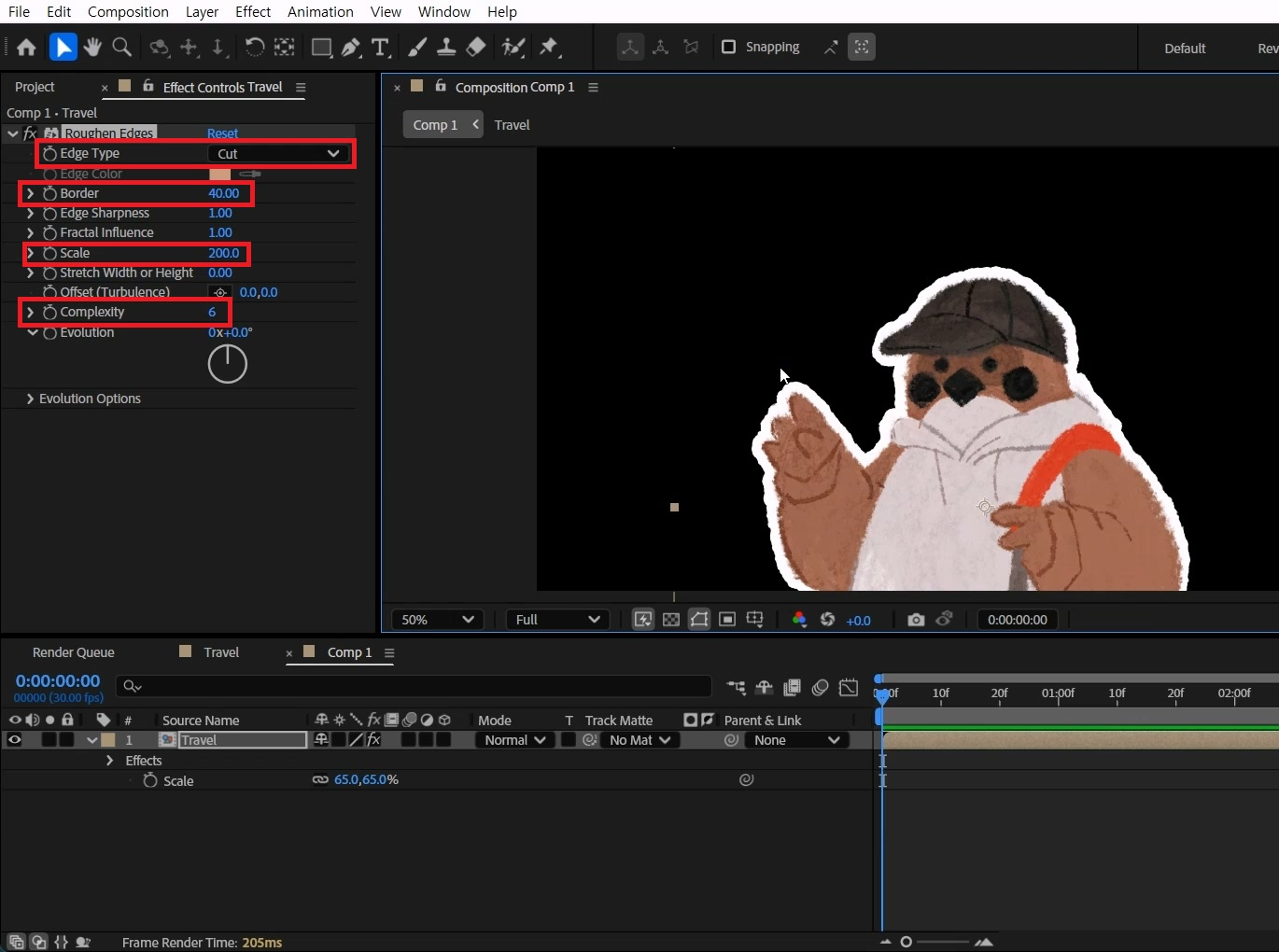Toggle transparency grid icon in viewer
The image size is (1279, 952).
[671, 620]
